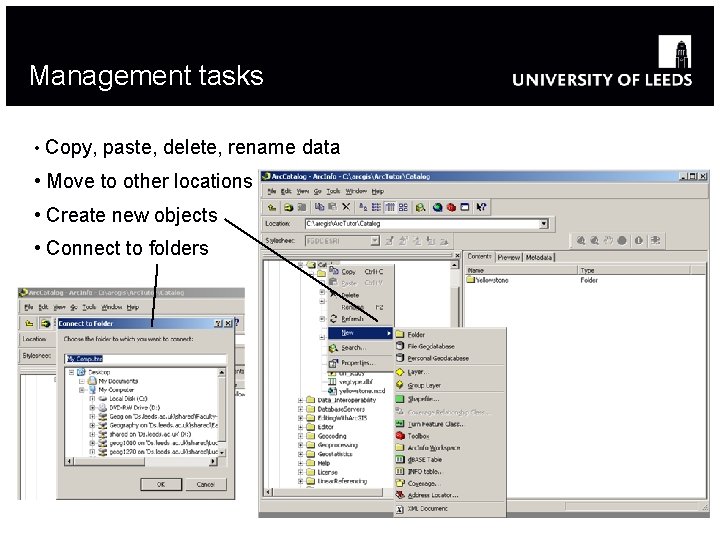Select Toolbox in the New submenu
The width and height of the screenshot is (720, 540).
point(450,436)
